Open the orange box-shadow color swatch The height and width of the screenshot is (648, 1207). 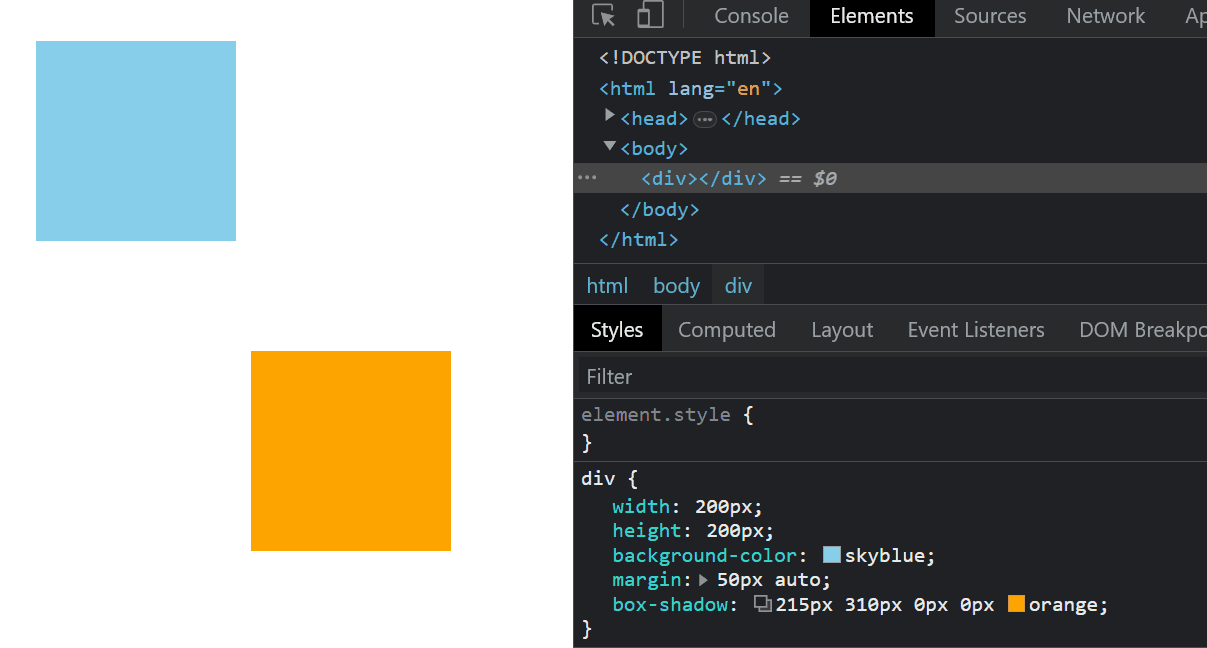click(1016, 604)
